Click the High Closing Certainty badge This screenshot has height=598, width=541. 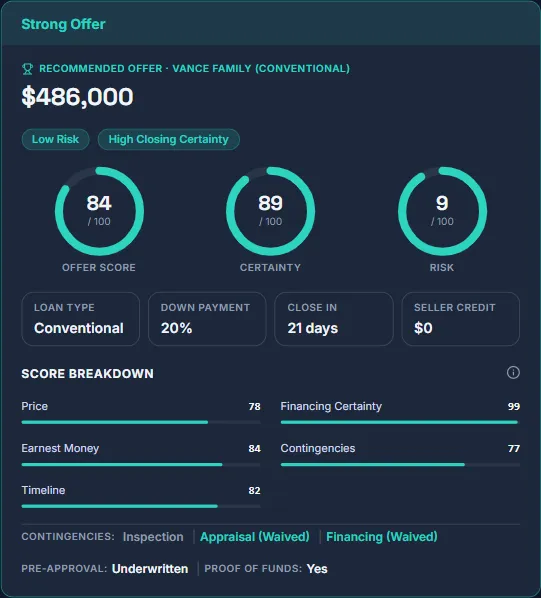pos(169,139)
